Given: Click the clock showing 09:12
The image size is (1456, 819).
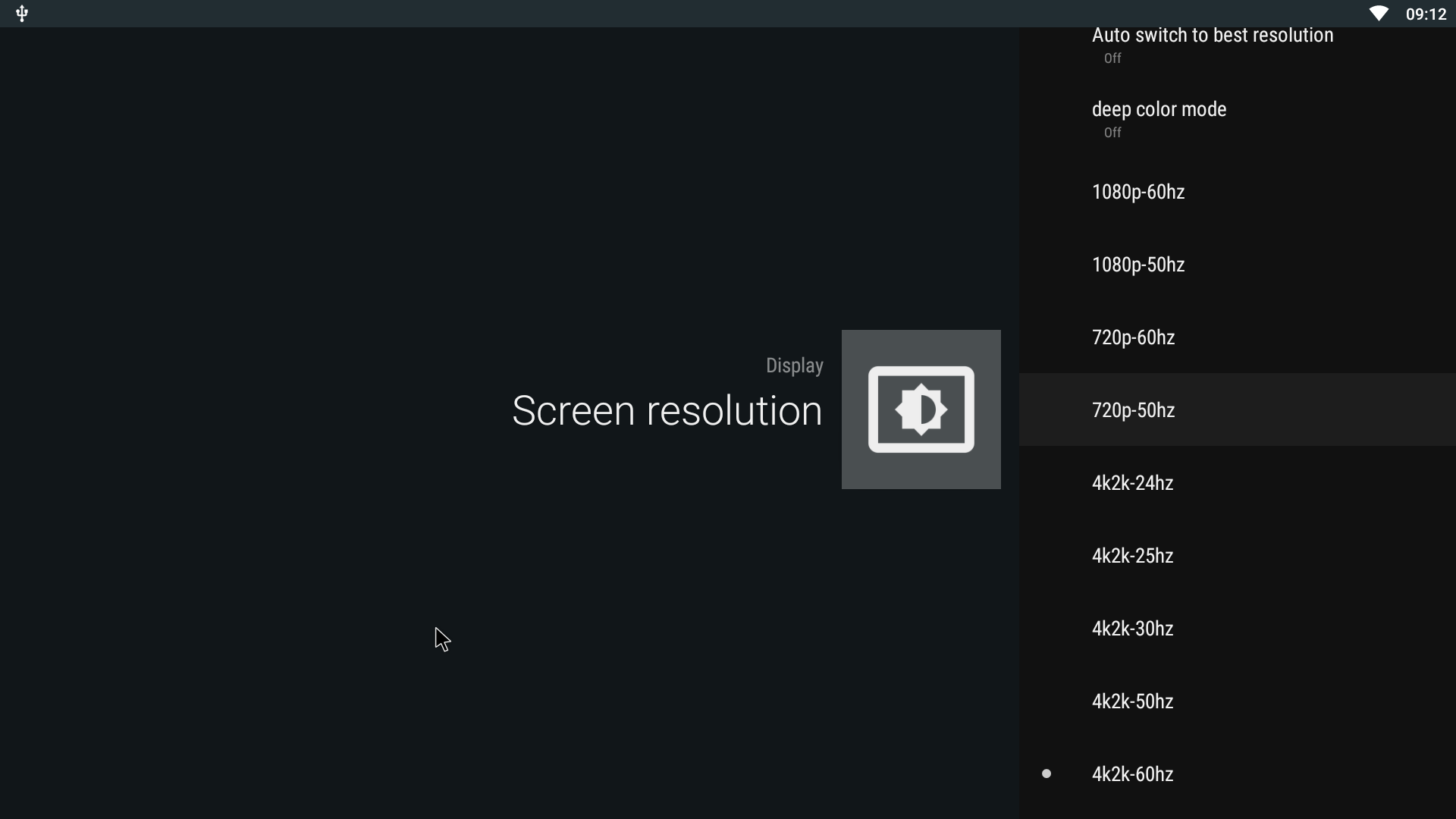Looking at the screenshot, I should point(1426,14).
